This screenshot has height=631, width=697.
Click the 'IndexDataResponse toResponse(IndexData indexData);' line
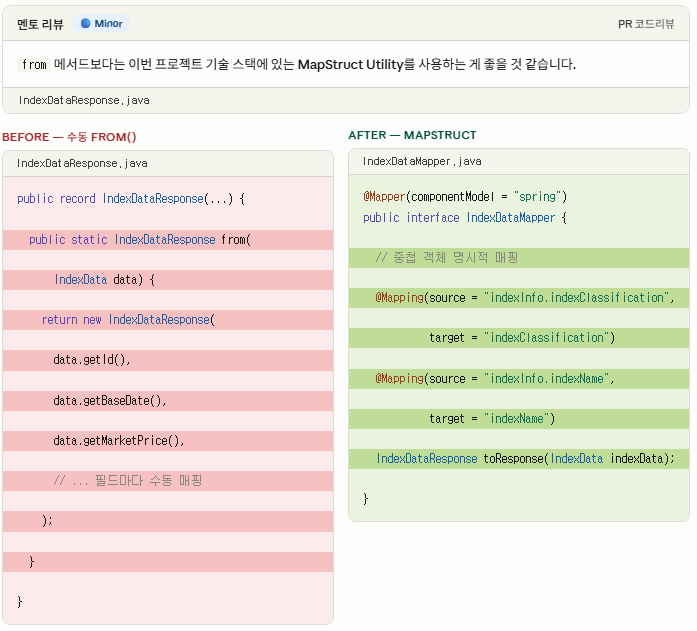click(x=519, y=459)
